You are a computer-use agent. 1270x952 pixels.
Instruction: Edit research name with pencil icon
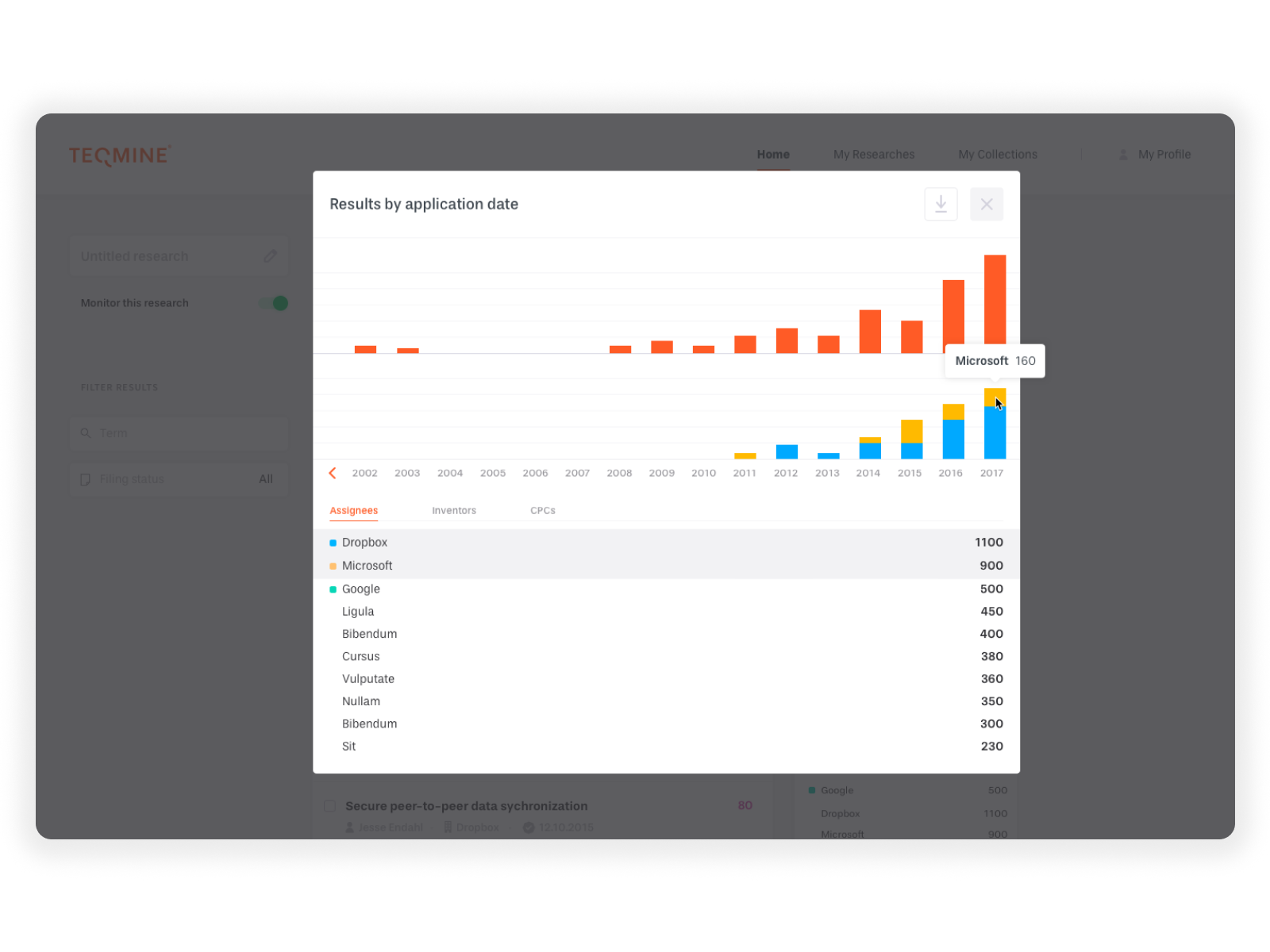tap(270, 256)
